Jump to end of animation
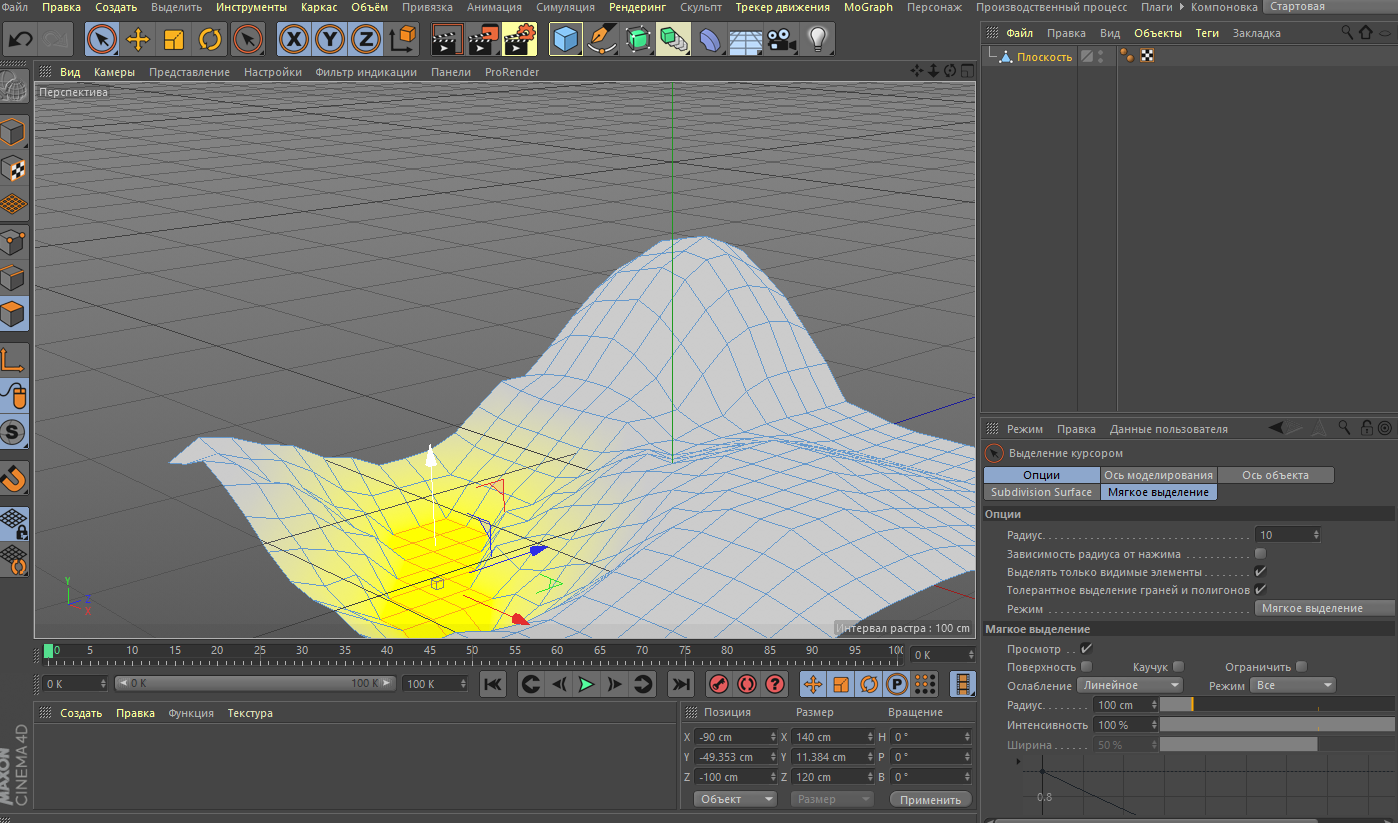 coord(680,685)
